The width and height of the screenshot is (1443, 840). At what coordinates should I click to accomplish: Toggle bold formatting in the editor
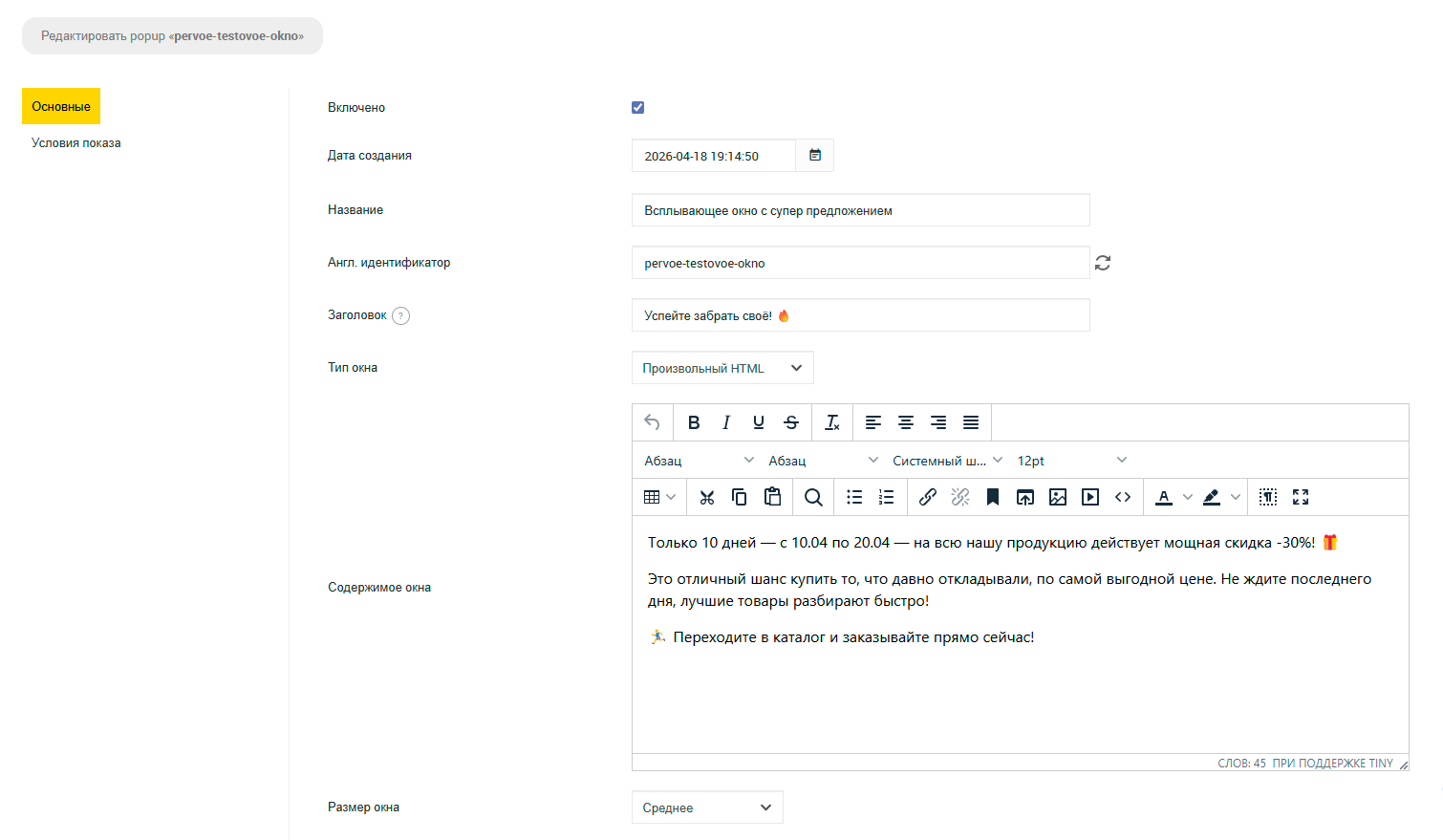[694, 422]
